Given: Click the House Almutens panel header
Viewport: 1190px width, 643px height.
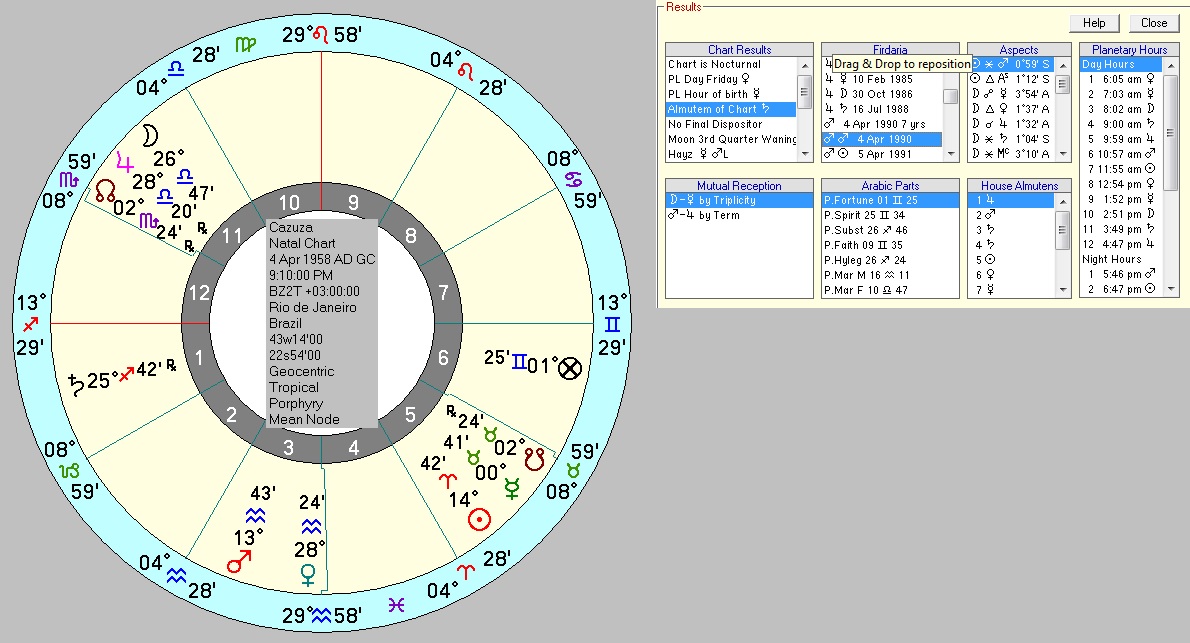Looking at the screenshot, I should click(x=1019, y=185).
